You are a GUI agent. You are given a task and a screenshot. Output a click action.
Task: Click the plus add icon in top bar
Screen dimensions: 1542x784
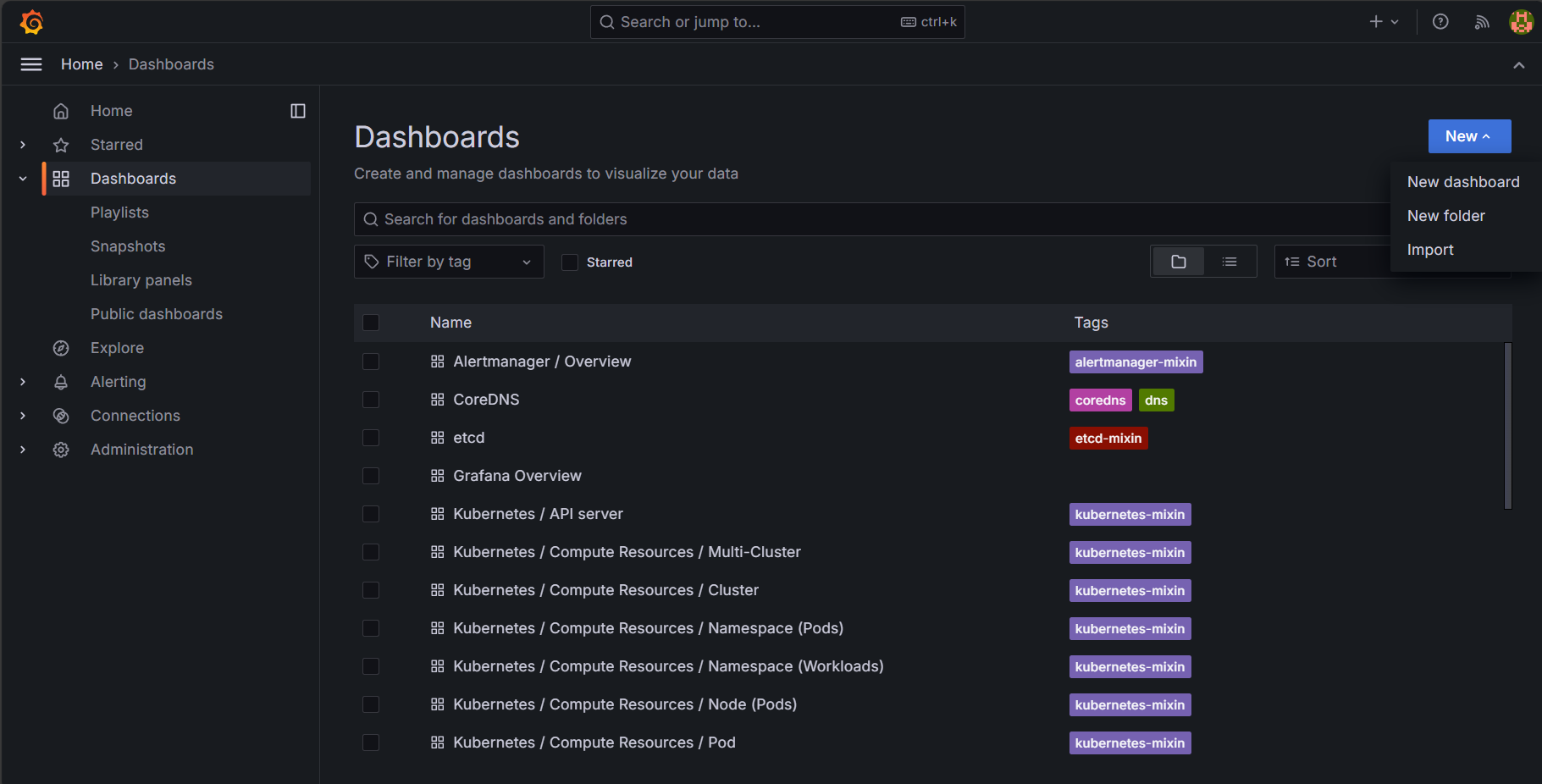click(x=1376, y=22)
